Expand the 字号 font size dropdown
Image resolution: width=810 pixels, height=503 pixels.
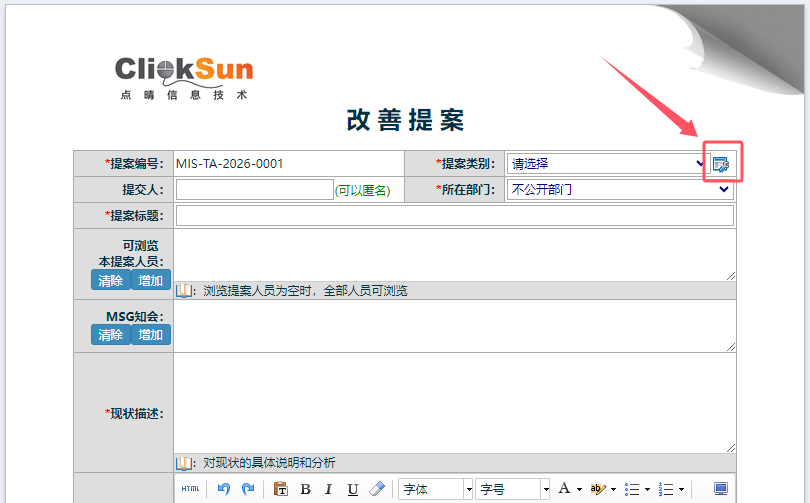513,489
